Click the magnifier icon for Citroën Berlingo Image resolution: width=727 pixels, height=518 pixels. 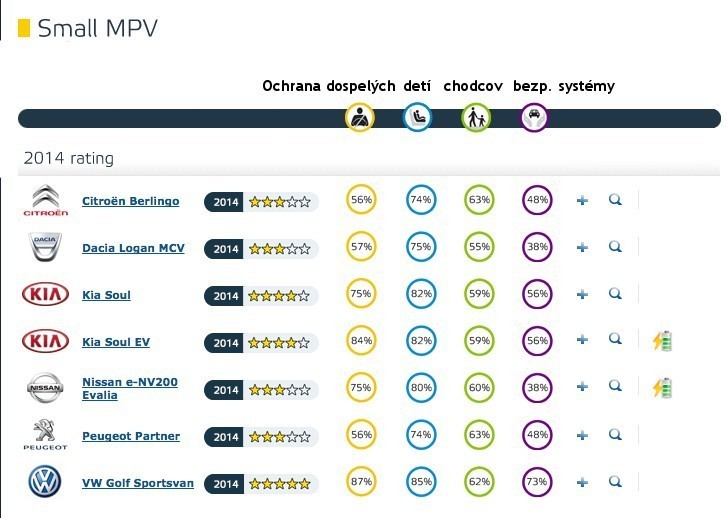[x=615, y=200]
